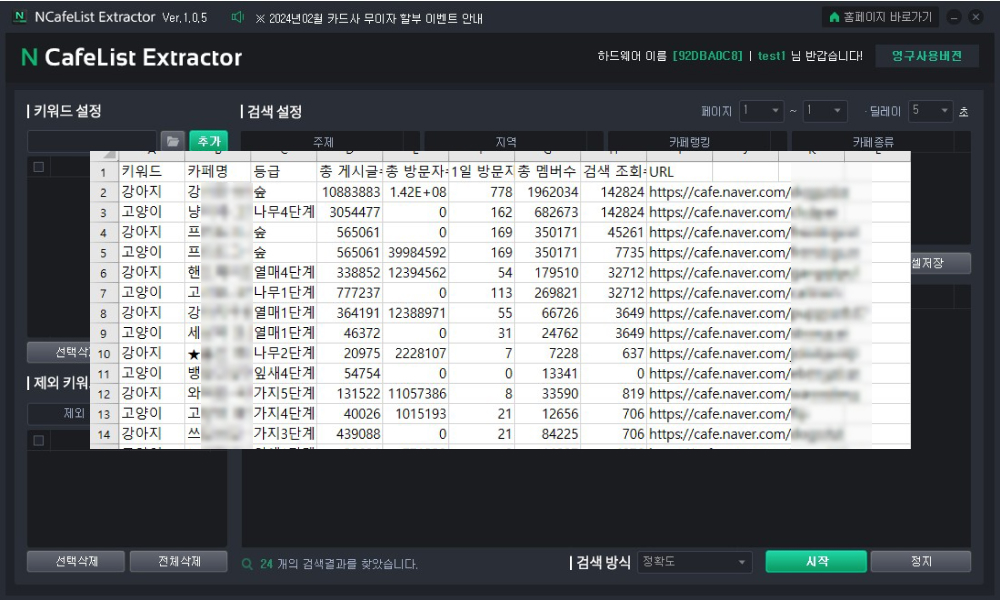Select the 열매4단계 grade cell

click(x=284, y=272)
